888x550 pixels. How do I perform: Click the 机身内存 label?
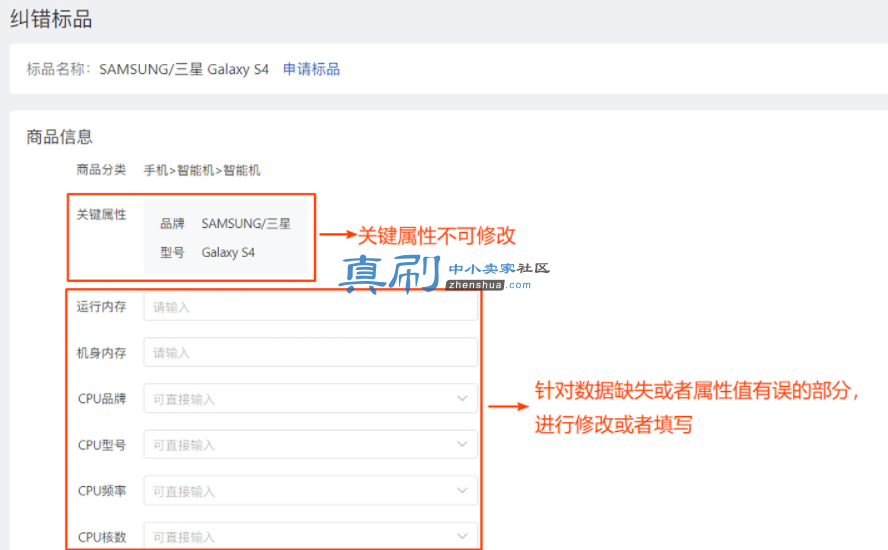pyautogui.click(x=101, y=353)
